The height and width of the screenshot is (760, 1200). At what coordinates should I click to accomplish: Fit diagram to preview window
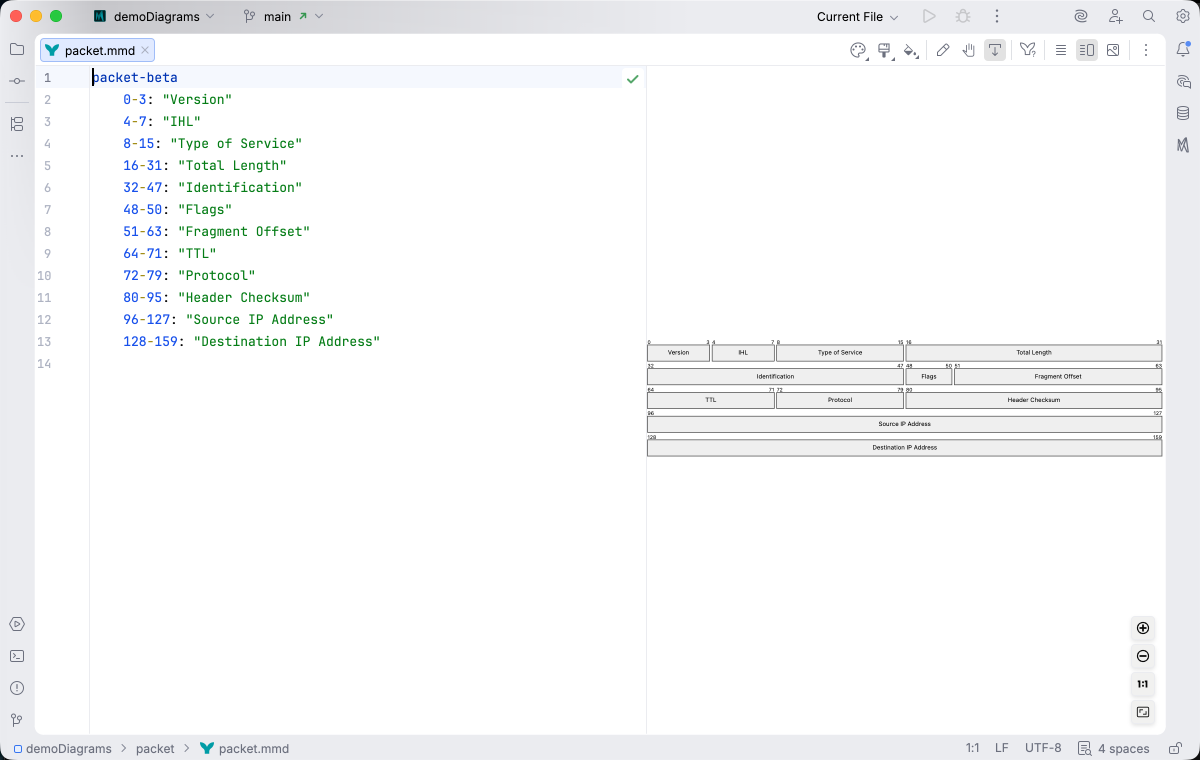(1143, 712)
